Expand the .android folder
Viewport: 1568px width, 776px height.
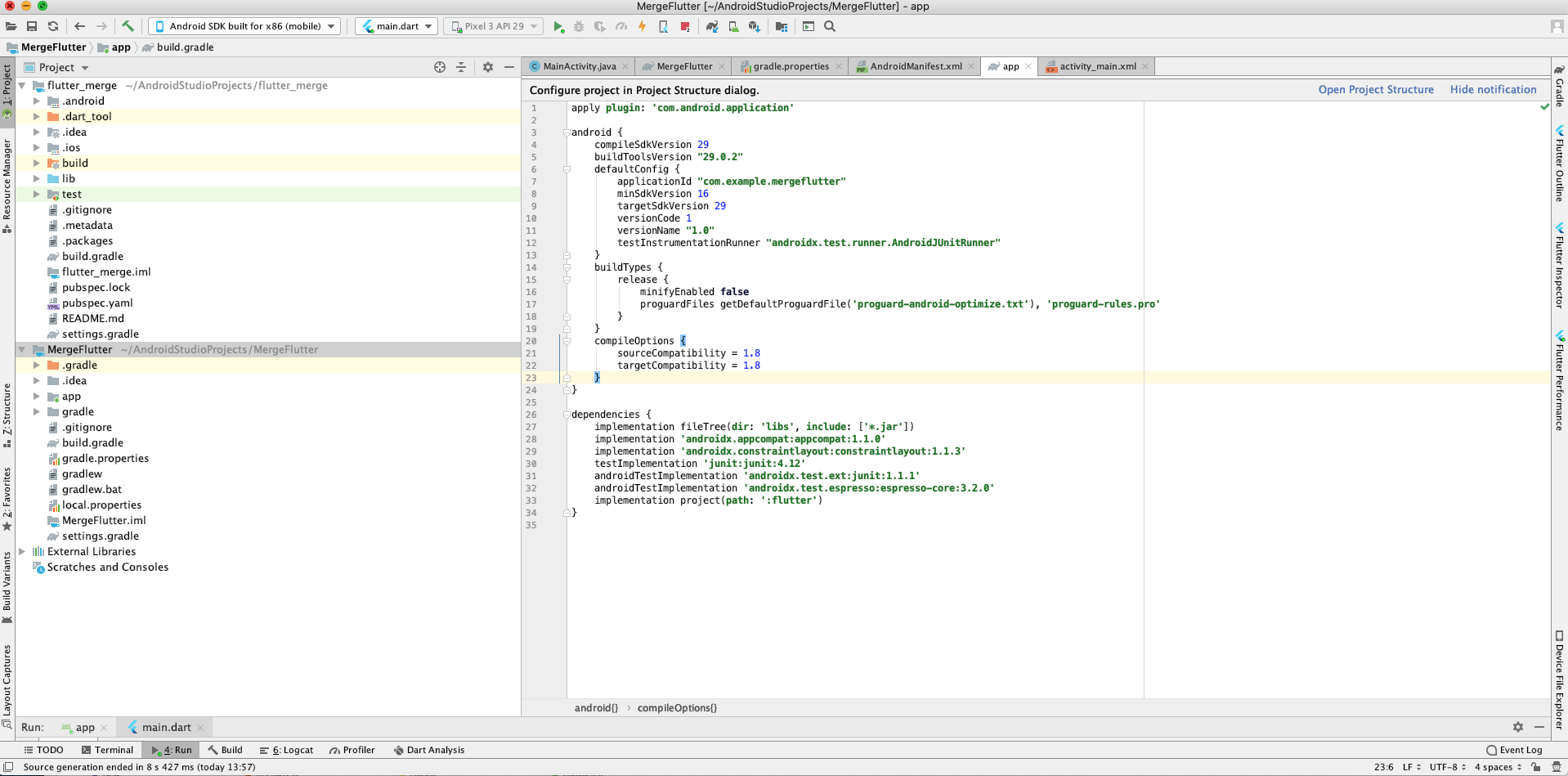37,101
